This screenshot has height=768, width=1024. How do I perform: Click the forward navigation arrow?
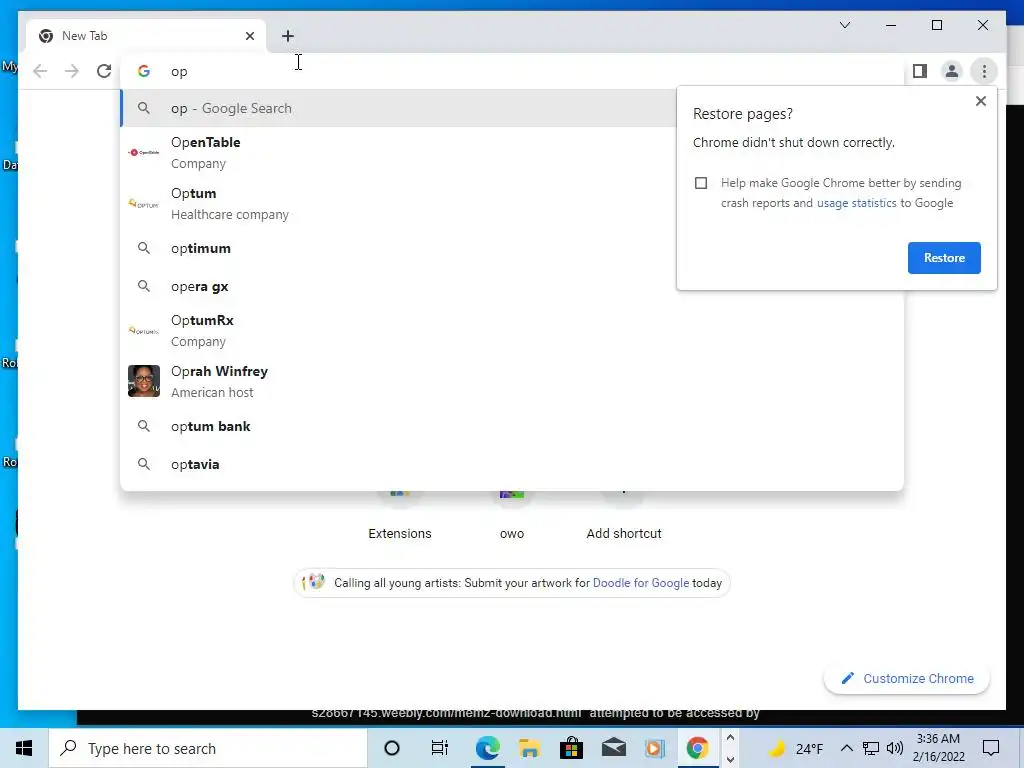click(x=72, y=71)
